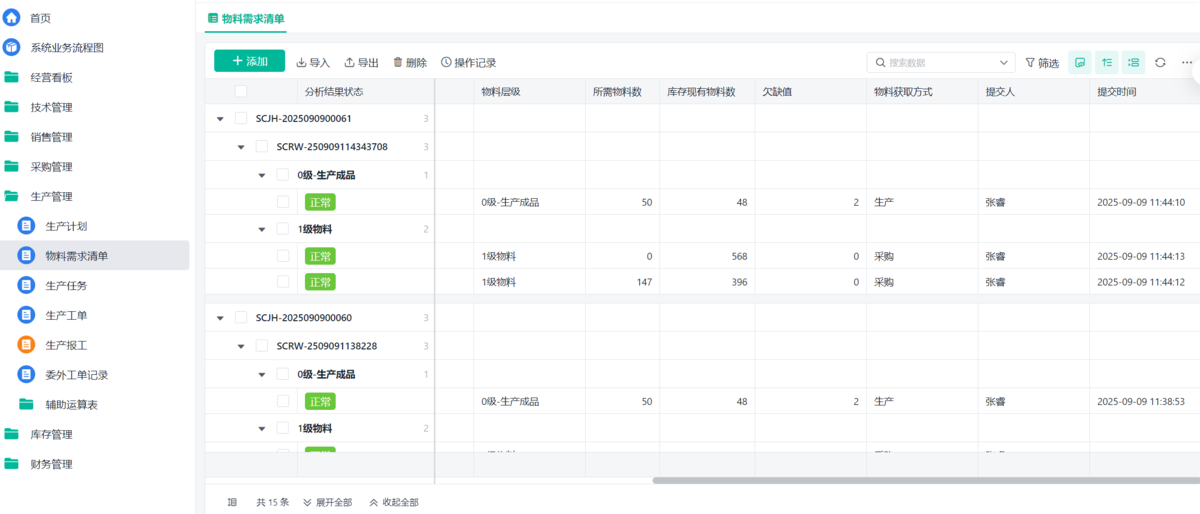Click the sort ascending toolbar icon
This screenshot has width=1200, height=514.
pyautogui.click(x=1107, y=62)
